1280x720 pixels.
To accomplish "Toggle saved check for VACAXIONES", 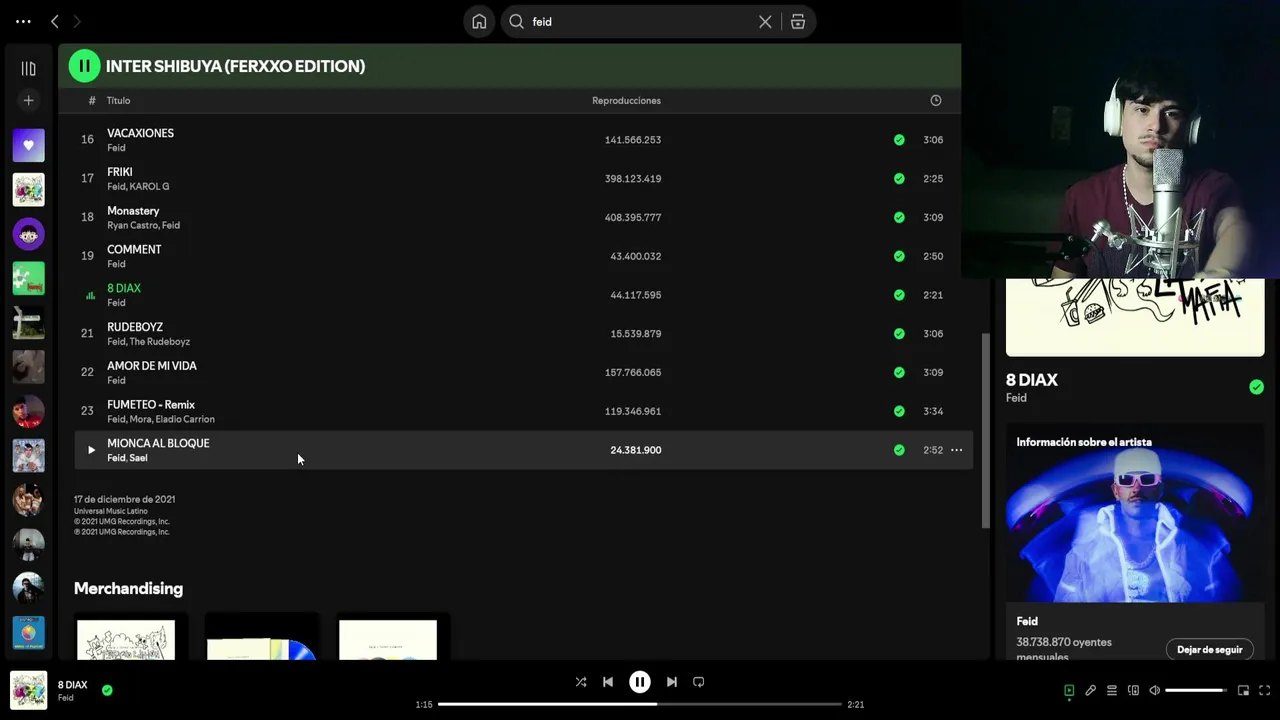I will coord(899,140).
